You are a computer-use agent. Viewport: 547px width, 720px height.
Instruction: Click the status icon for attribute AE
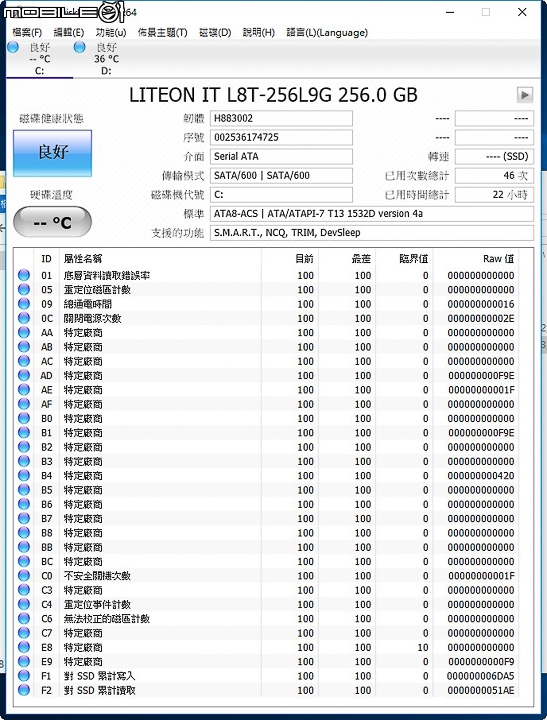click(24, 389)
